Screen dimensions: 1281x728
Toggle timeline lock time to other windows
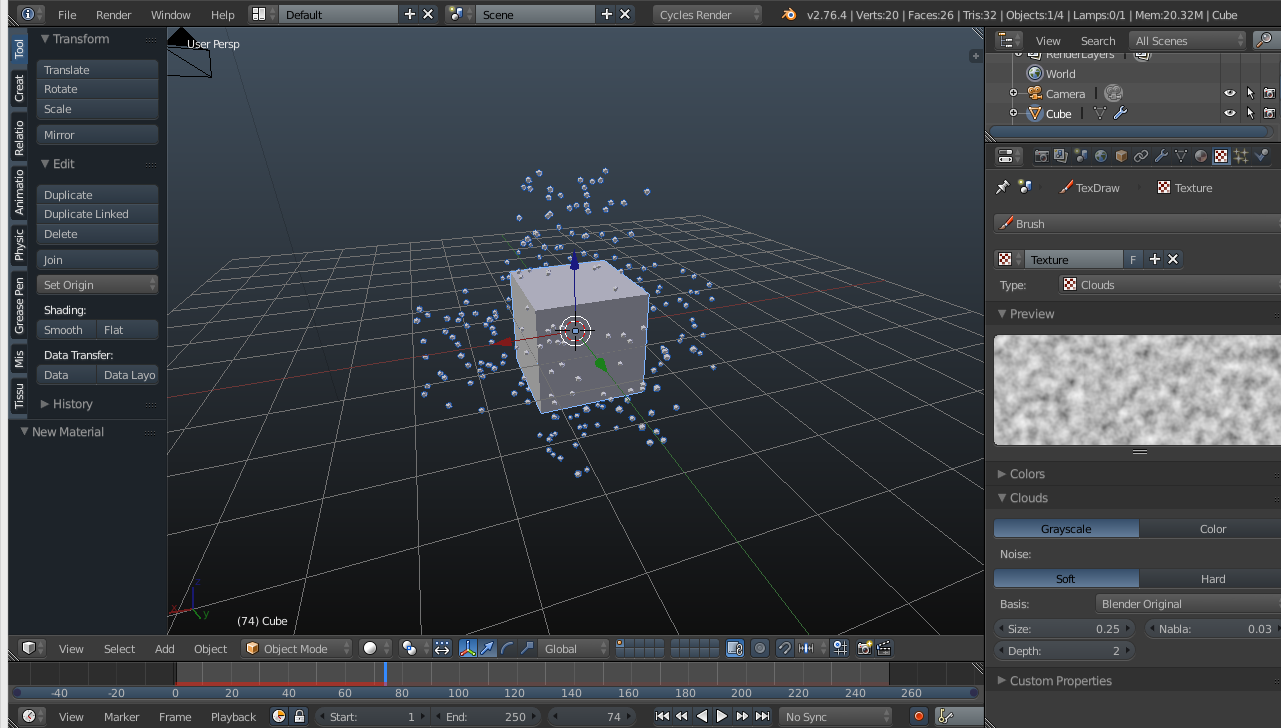298,716
